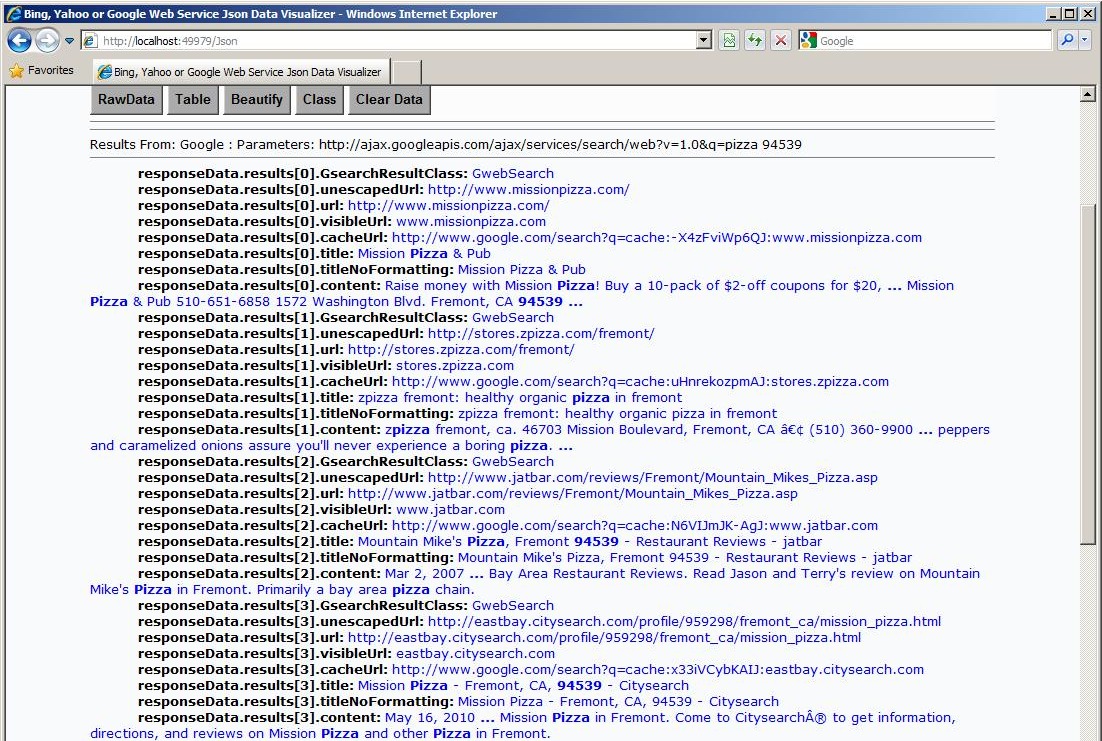Click results[3].visibleUrl eastbay.citysearch.com
The image size is (1102, 741).
point(475,654)
